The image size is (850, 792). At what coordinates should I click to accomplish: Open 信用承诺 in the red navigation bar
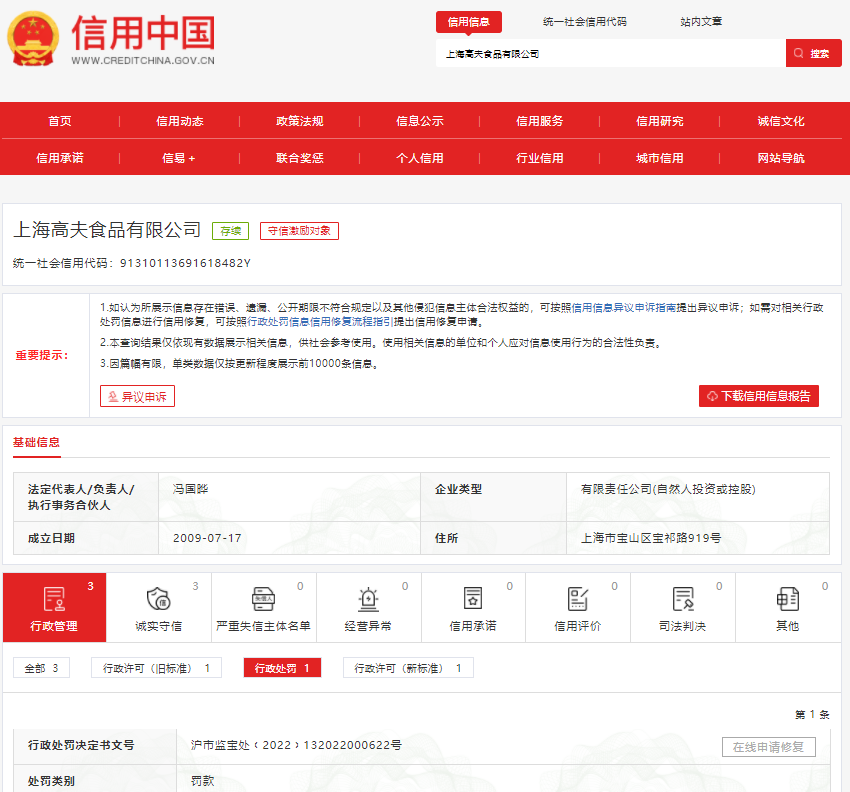tap(60, 158)
